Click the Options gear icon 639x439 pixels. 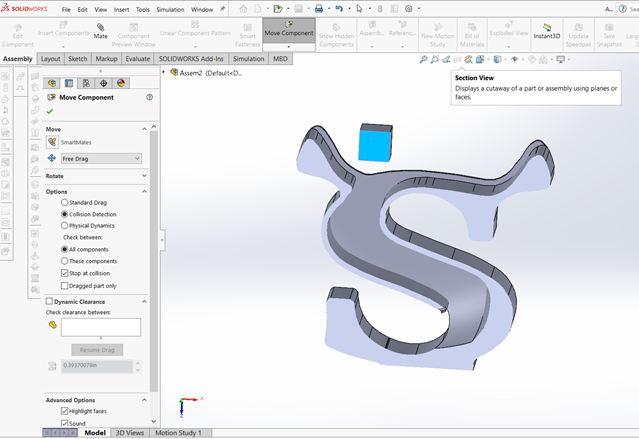click(409, 9)
